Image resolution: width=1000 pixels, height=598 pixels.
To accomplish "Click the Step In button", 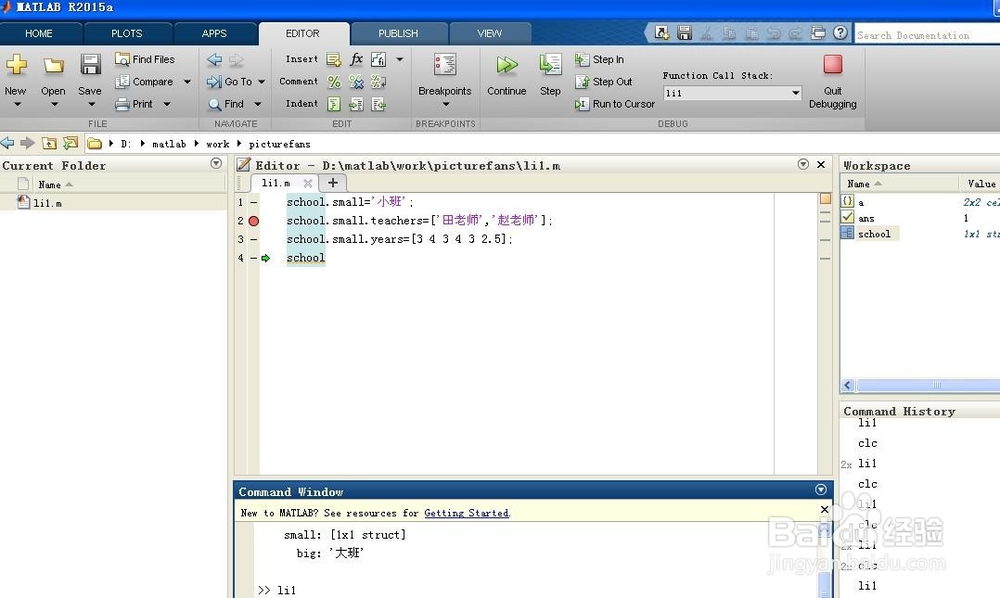I will pos(599,60).
